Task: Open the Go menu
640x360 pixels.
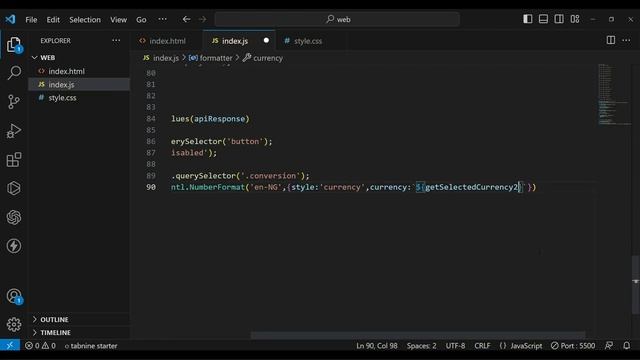Action: [141, 20]
